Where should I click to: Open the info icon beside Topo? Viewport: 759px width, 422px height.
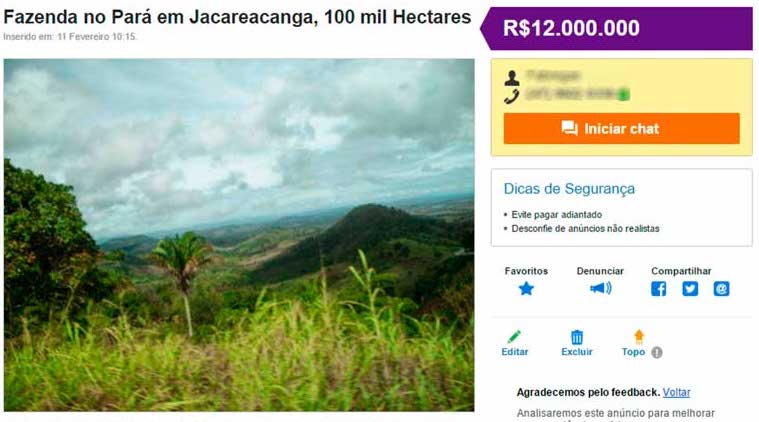pos(656,352)
